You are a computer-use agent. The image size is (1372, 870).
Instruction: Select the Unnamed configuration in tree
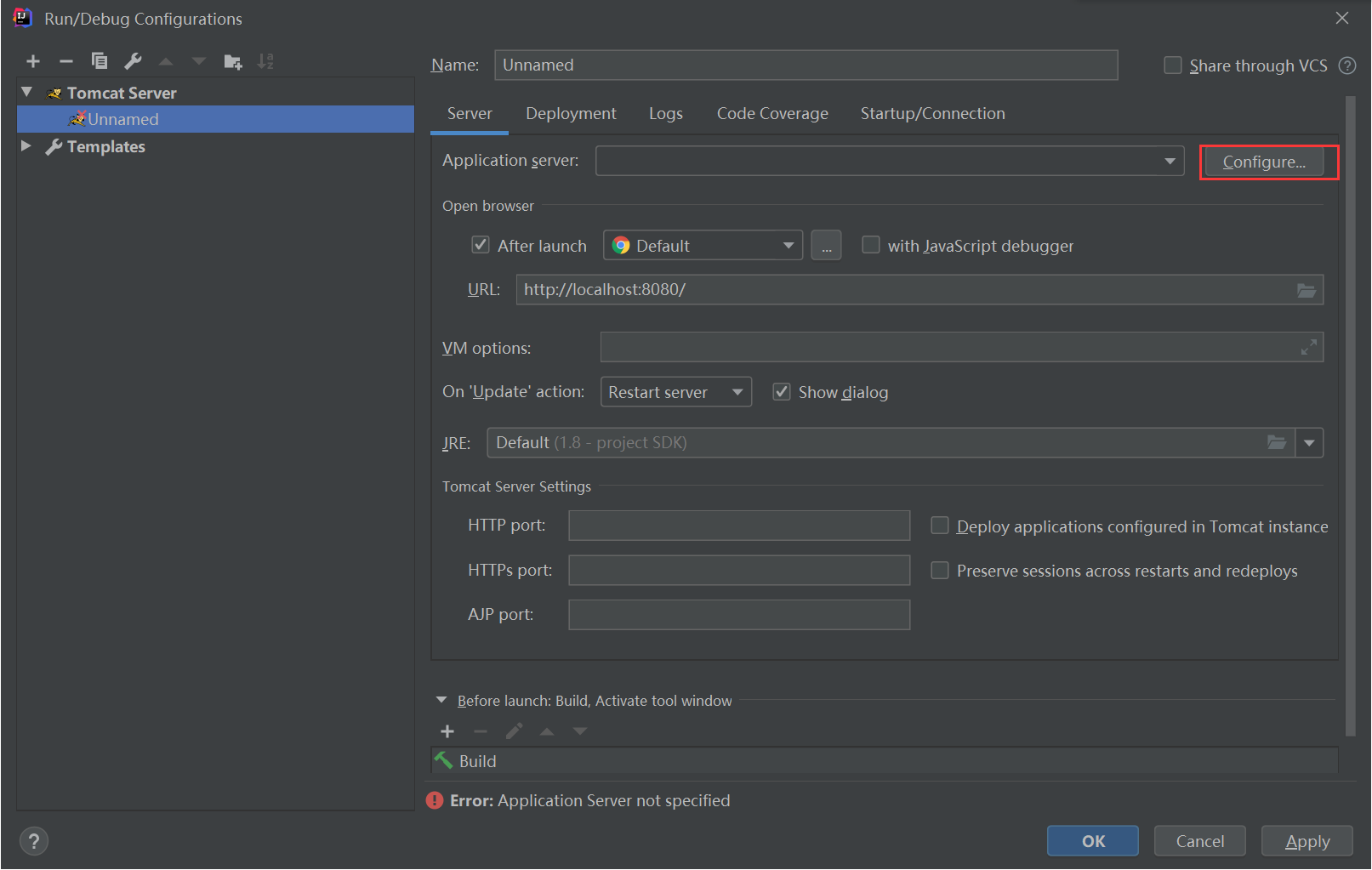click(x=215, y=119)
